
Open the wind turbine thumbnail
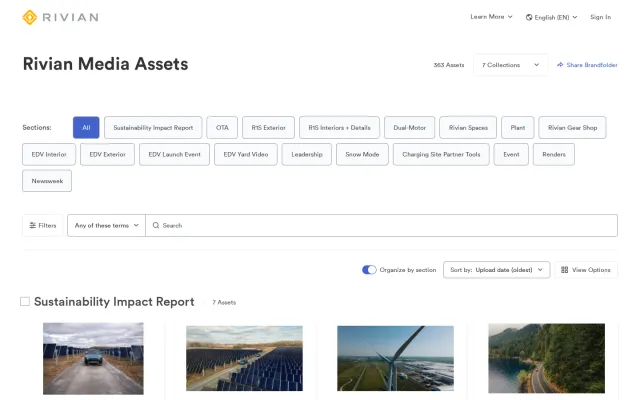(396, 358)
